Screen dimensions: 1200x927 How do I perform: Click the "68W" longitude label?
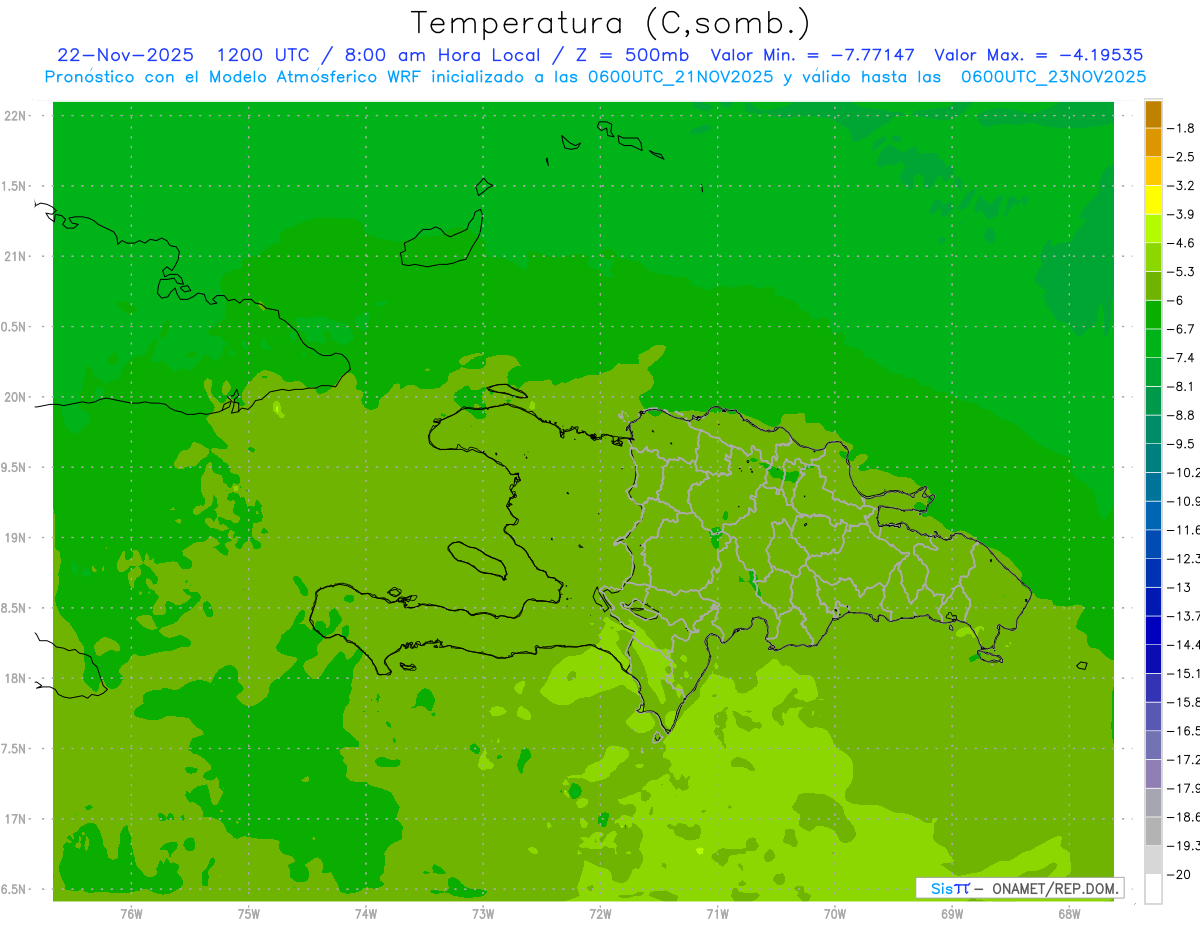click(1069, 913)
